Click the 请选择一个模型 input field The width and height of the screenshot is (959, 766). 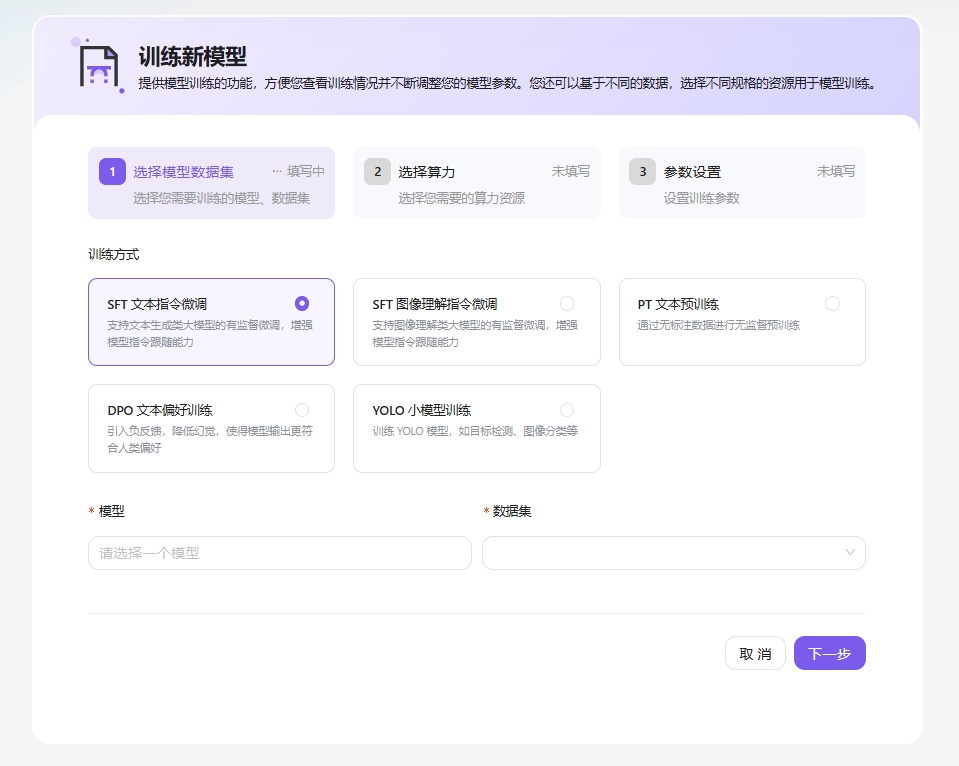(280, 553)
